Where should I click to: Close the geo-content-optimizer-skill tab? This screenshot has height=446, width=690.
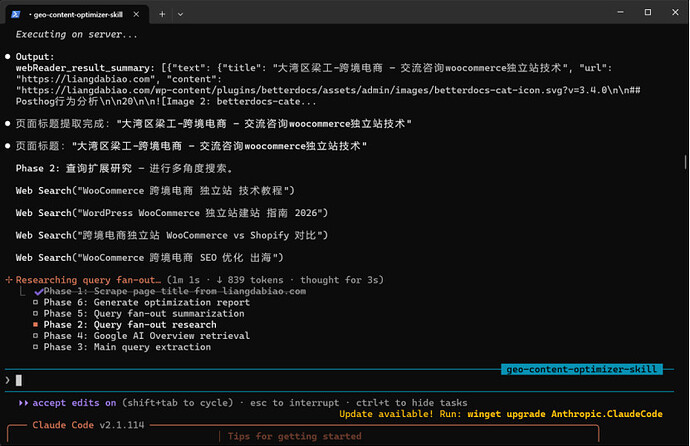click(x=136, y=15)
